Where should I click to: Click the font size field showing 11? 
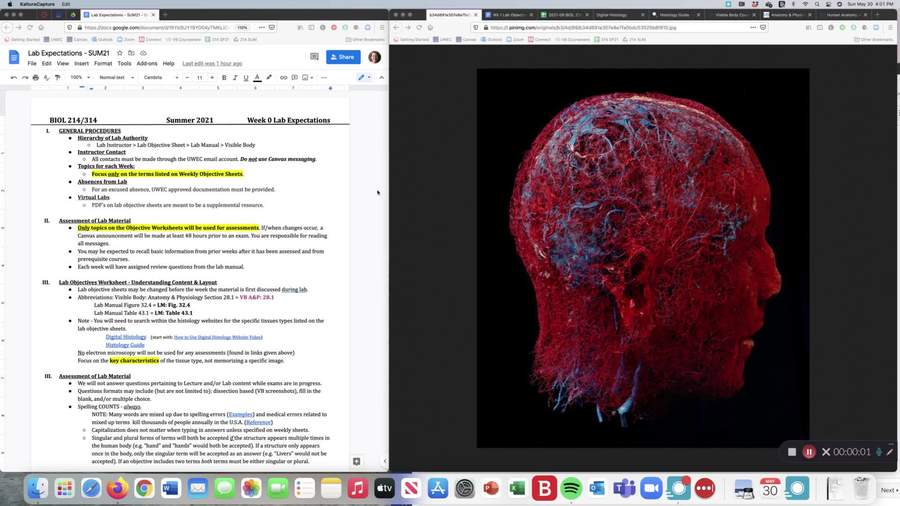tap(199, 77)
